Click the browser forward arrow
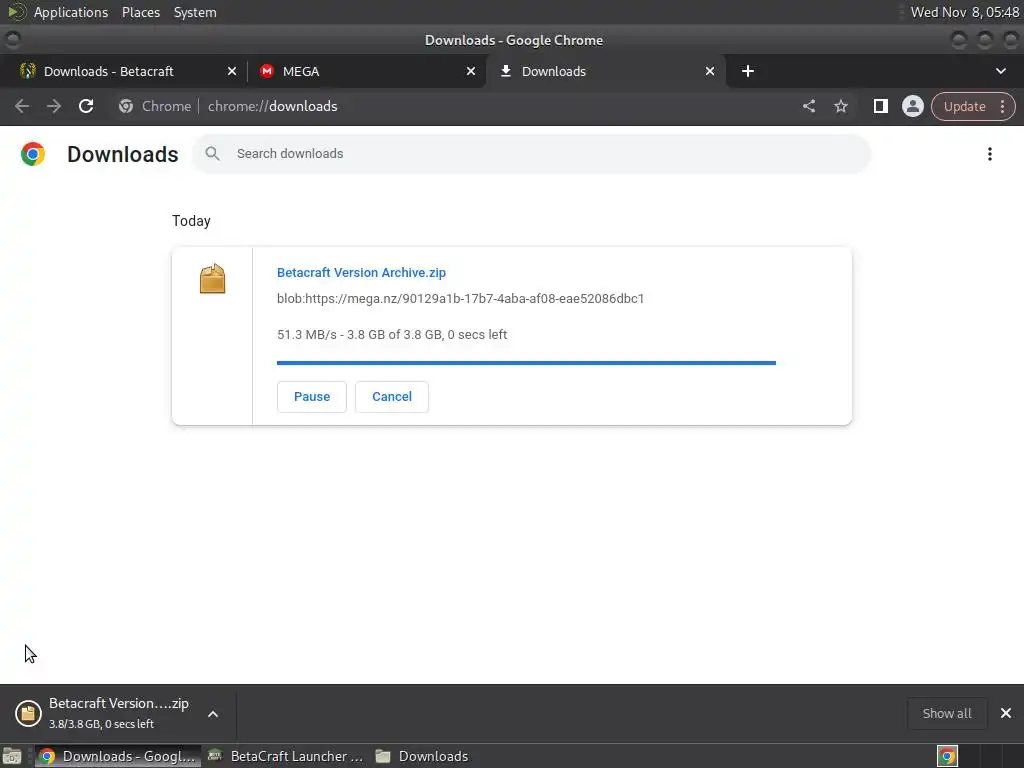1024x768 pixels. [x=54, y=106]
